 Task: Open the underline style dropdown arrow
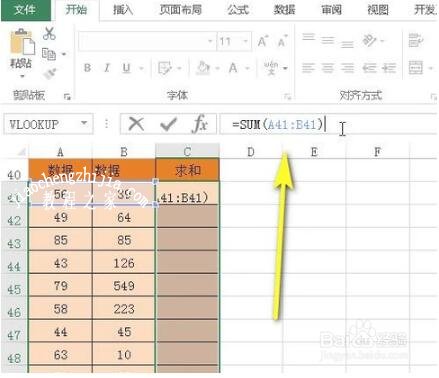[x=141, y=69]
